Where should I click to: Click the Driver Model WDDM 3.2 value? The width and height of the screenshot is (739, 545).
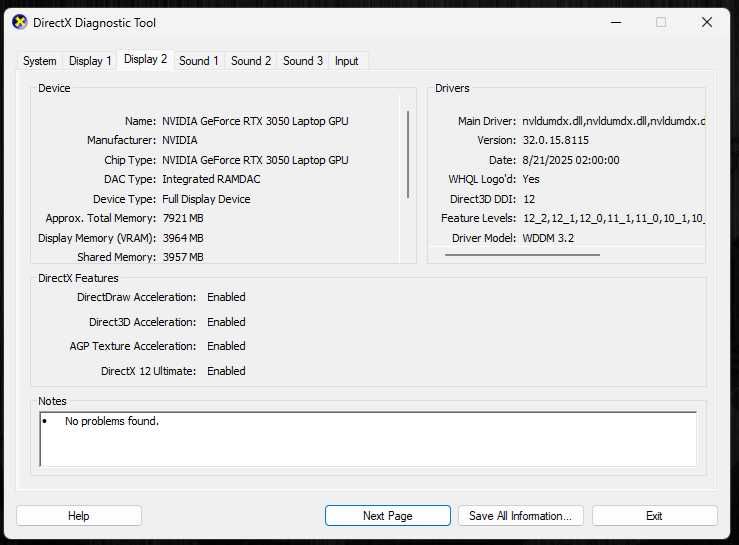[548, 238]
